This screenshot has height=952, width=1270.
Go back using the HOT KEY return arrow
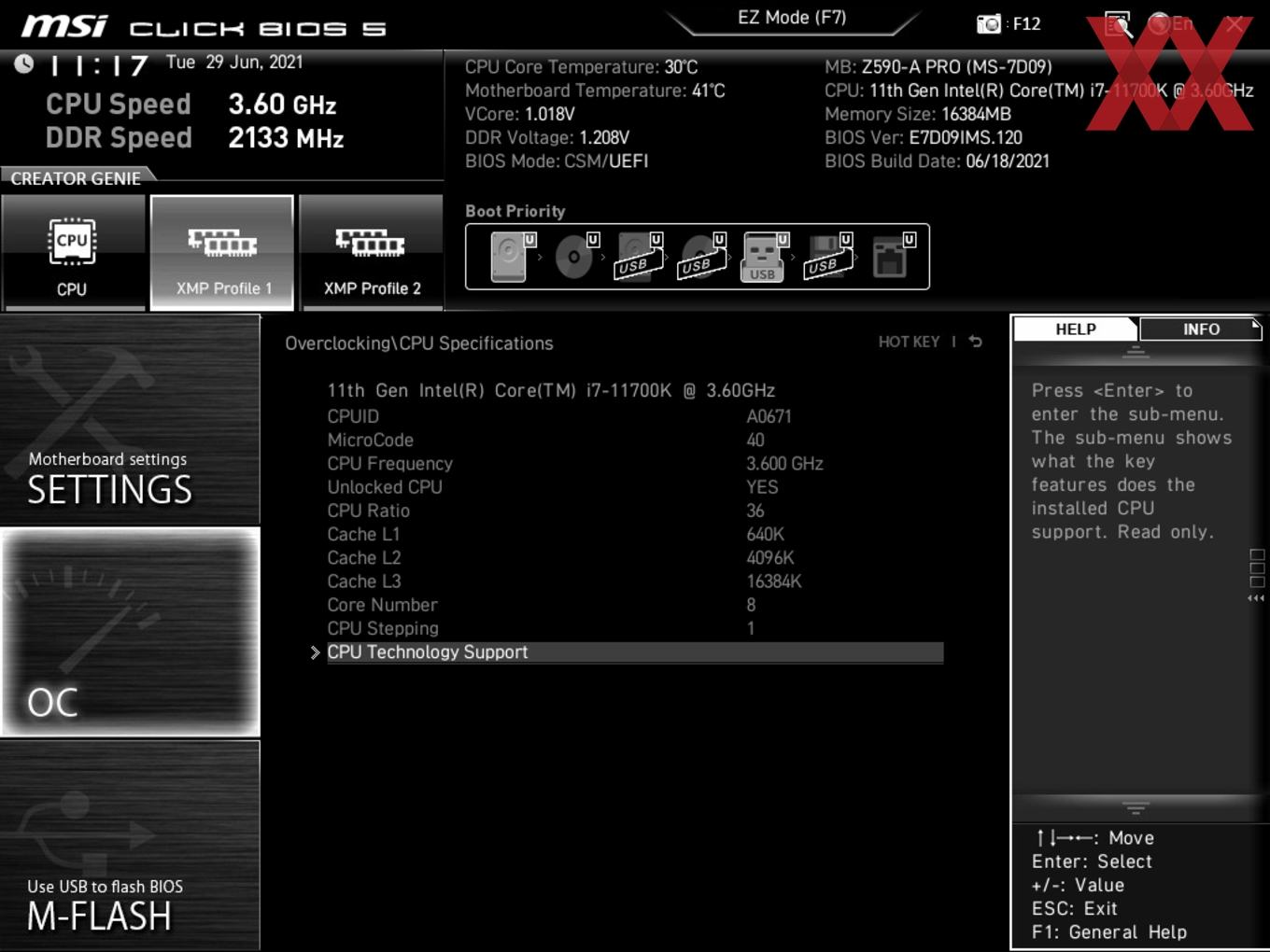[x=975, y=342]
